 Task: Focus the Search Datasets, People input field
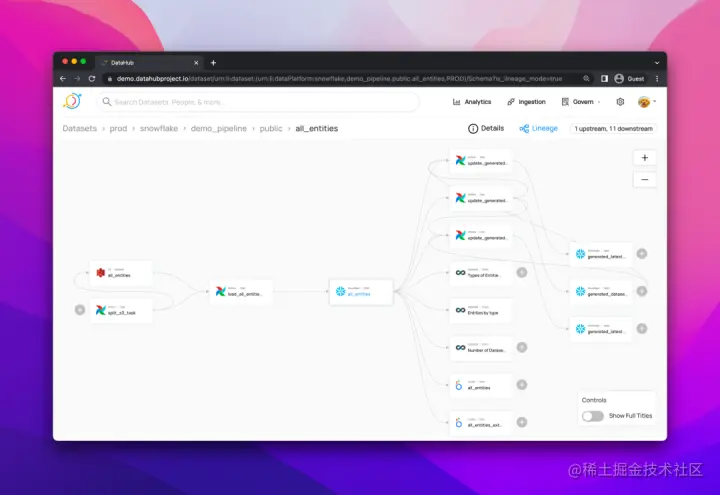coord(259,102)
